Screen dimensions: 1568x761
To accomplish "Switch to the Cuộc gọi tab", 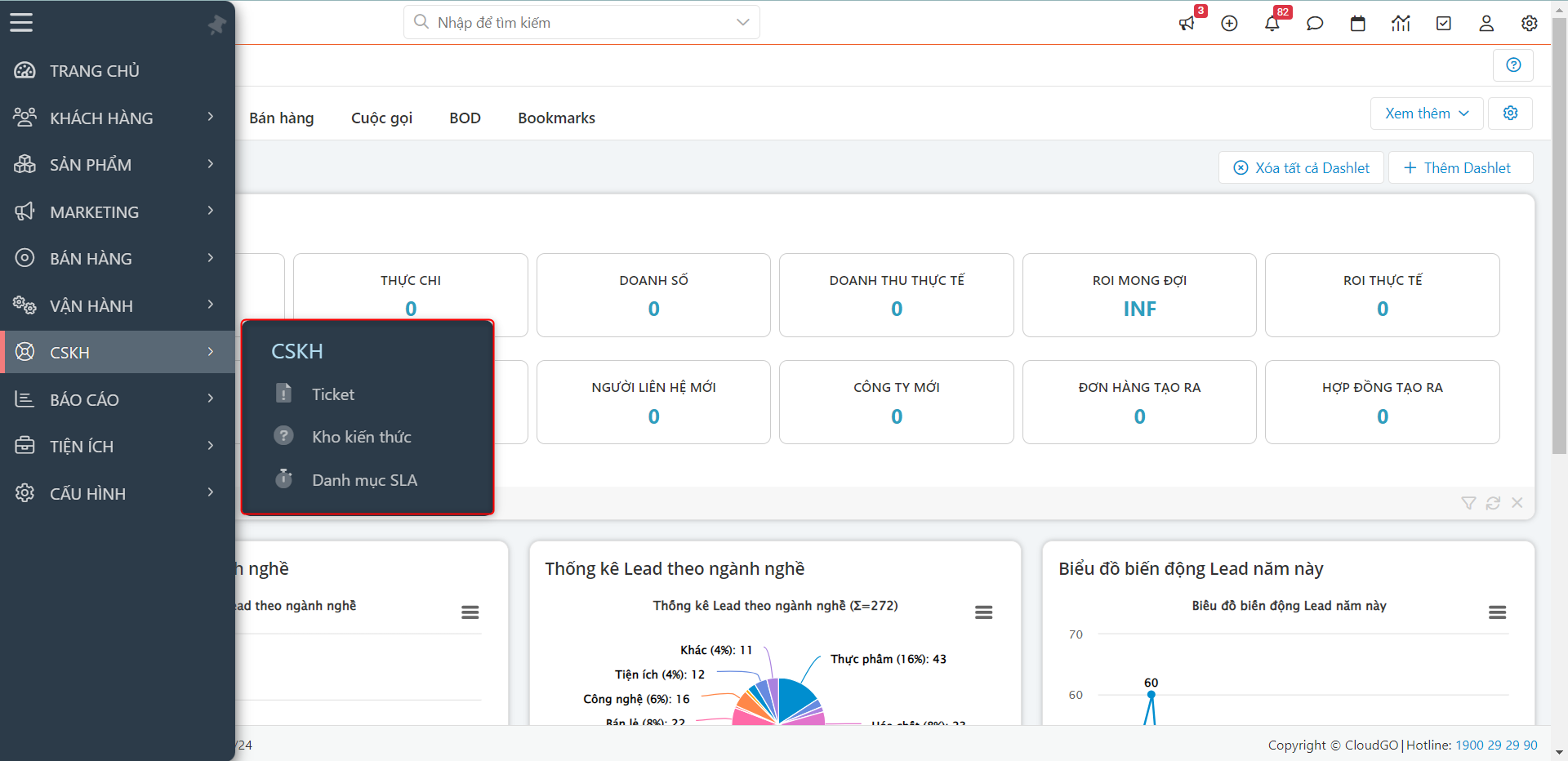I will [381, 118].
